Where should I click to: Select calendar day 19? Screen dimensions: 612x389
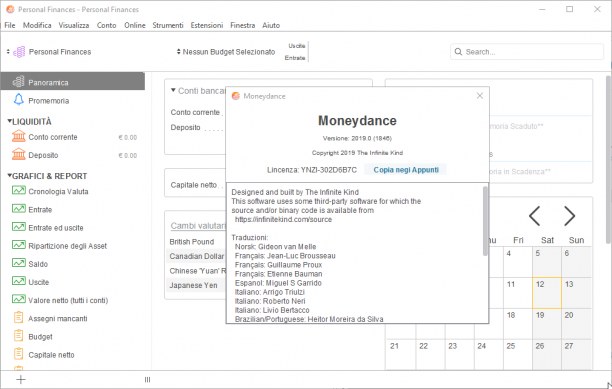[547, 324]
